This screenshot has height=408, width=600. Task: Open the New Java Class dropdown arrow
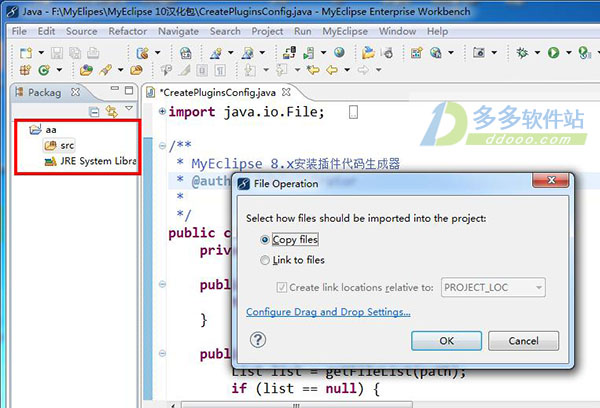point(59,70)
